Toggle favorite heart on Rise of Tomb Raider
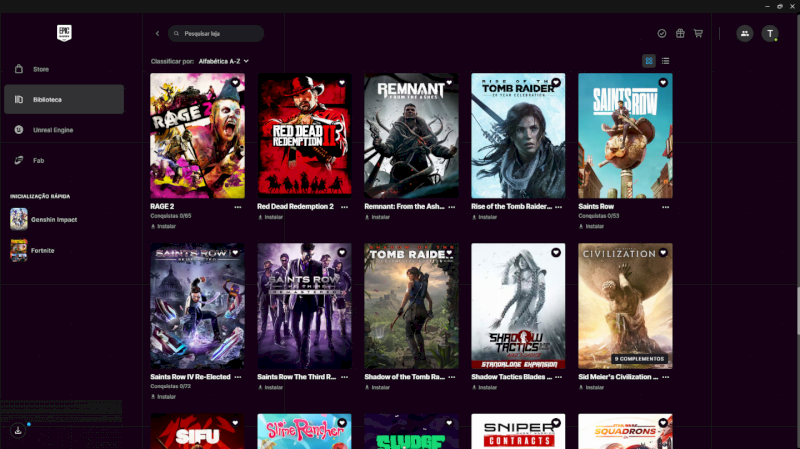Viewport: 800px width, 449px height. [x=556, y=82]
